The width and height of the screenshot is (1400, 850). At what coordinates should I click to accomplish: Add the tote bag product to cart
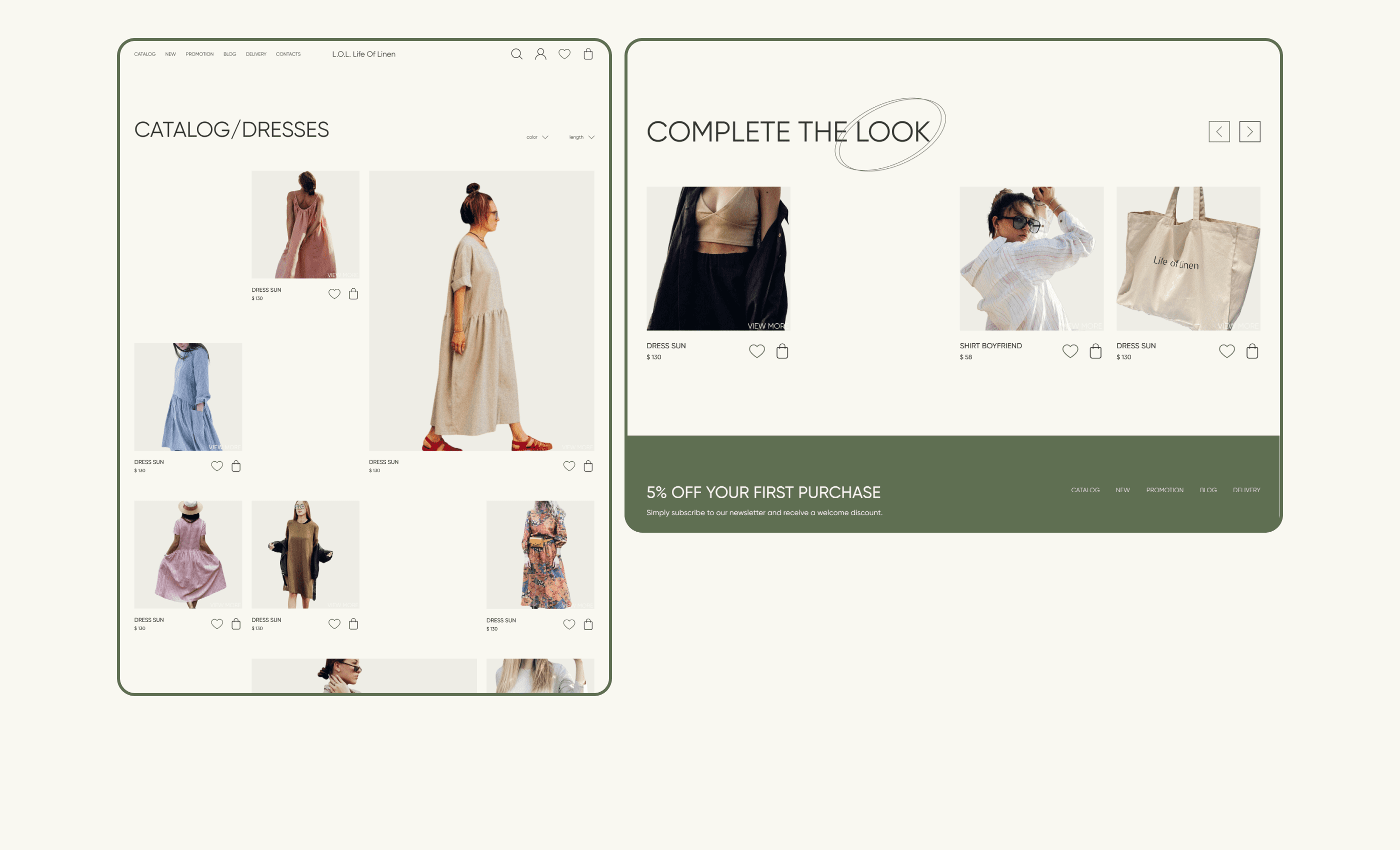click(x=1251, y=351)
